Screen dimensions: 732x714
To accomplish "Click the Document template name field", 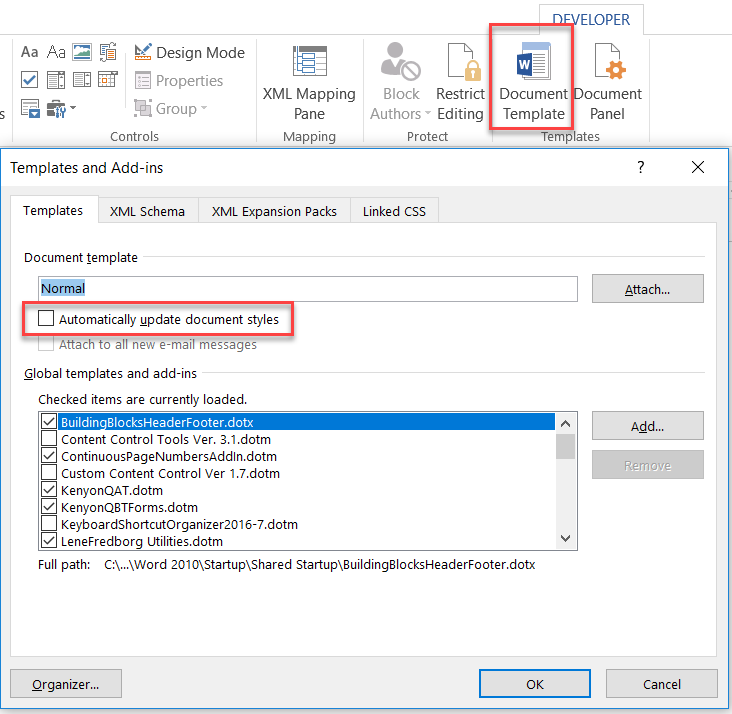I will click(x=308, y=289).
